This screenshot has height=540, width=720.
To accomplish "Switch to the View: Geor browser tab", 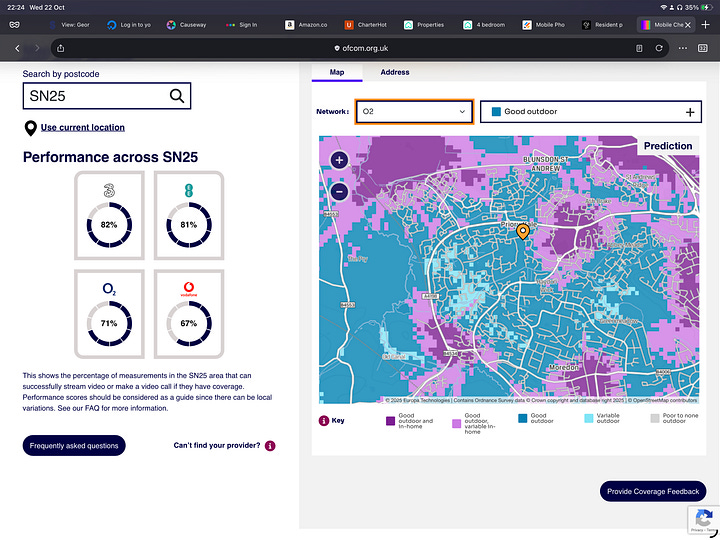I will 70,25.
